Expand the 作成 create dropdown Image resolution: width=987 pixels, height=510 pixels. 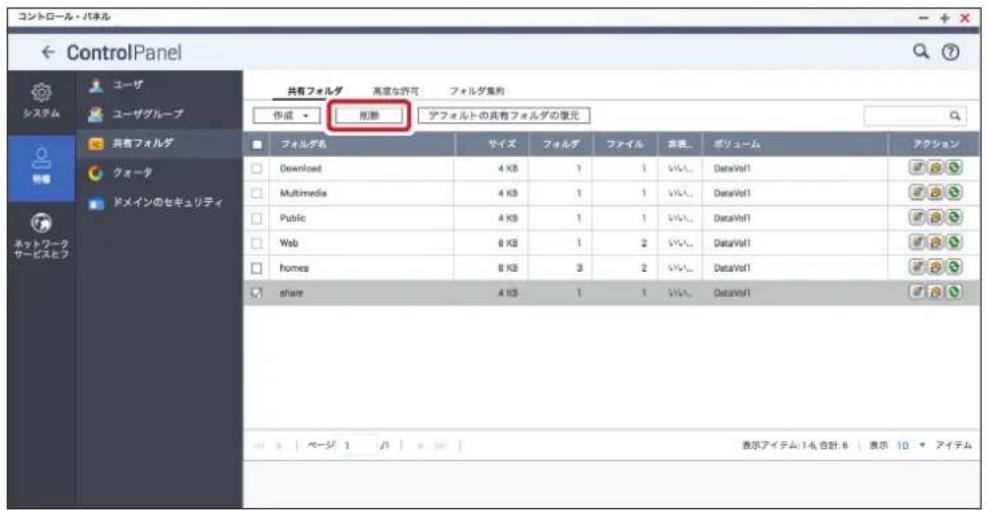[x=286, y=116]
